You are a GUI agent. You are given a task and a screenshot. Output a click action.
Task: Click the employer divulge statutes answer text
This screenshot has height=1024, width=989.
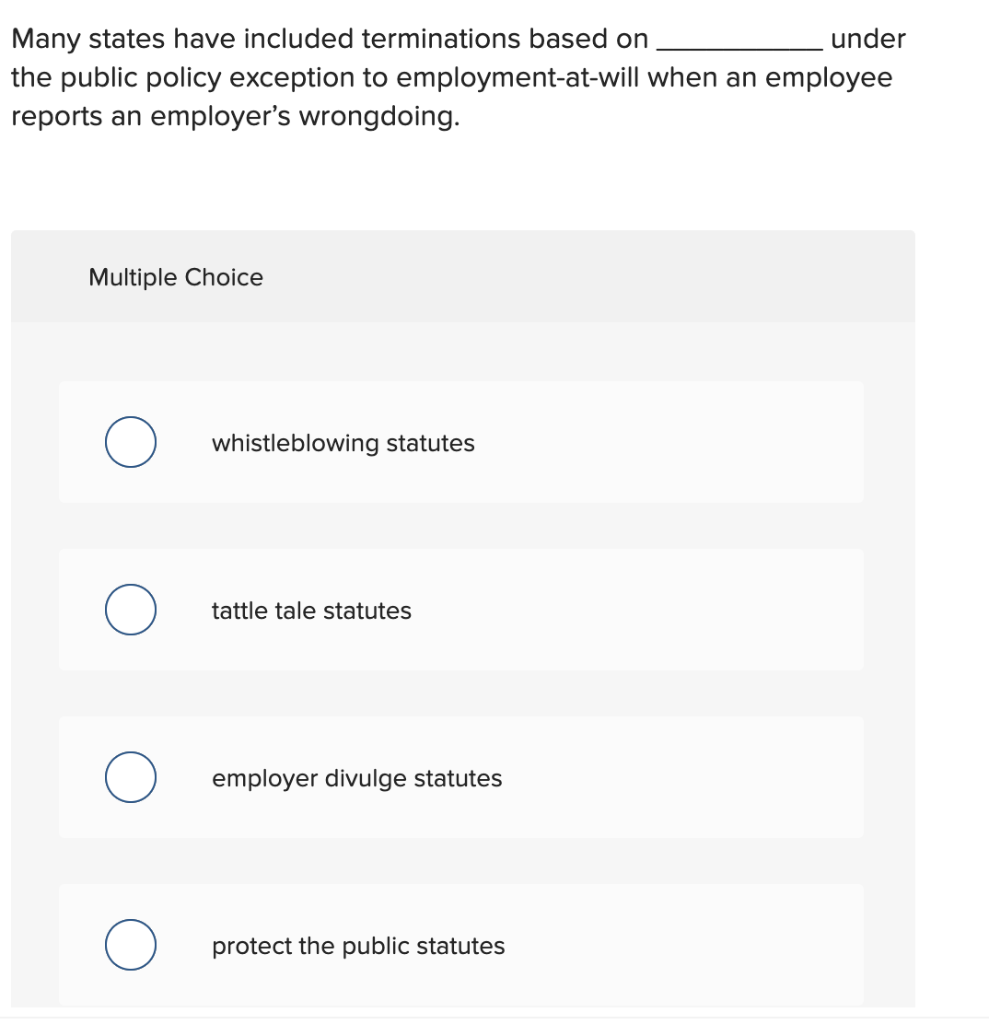tap(356, 778)
